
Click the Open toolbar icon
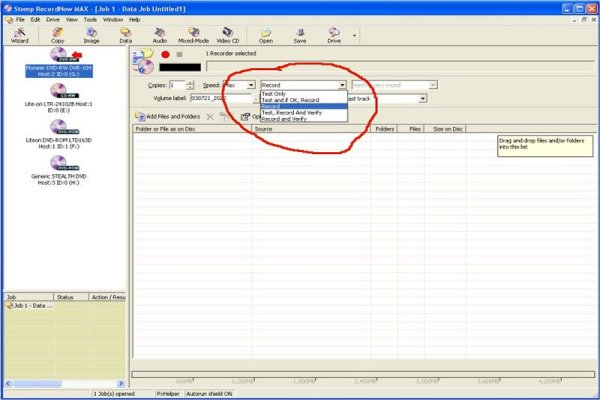pyautogui.click(x=266, y=36)
